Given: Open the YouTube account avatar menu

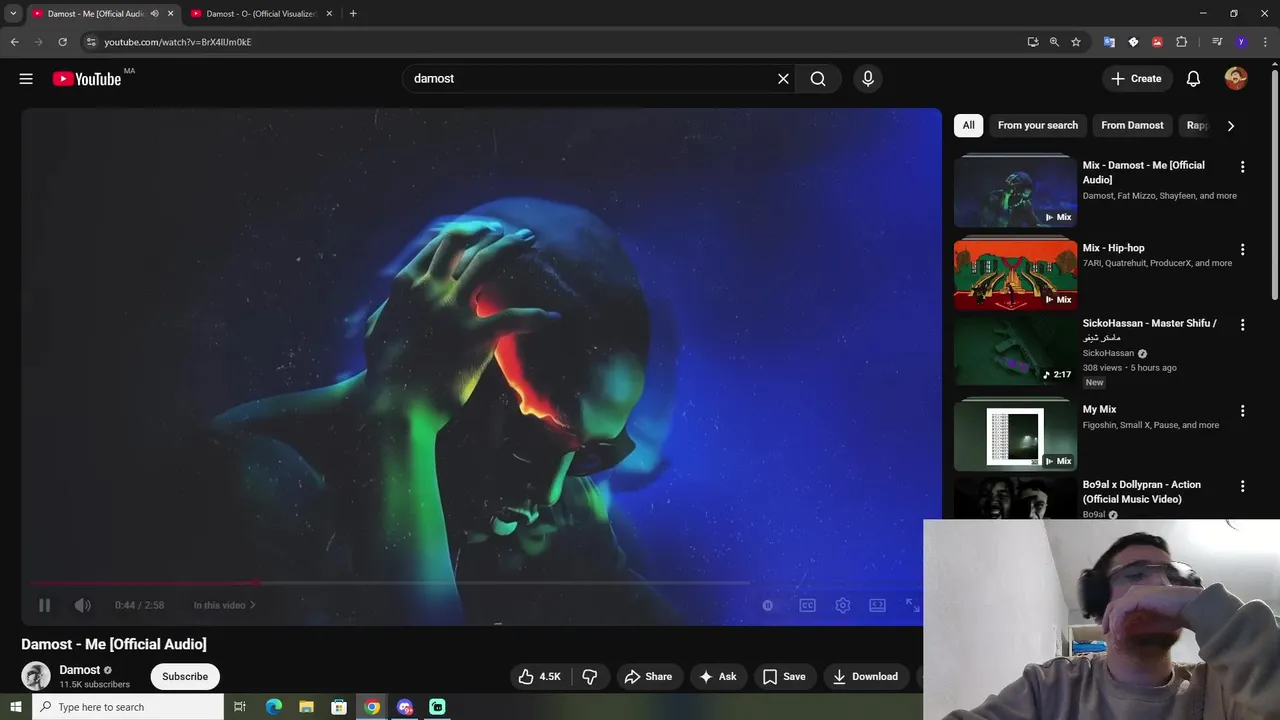Looking at the screenshot, I should (1236, 79).
